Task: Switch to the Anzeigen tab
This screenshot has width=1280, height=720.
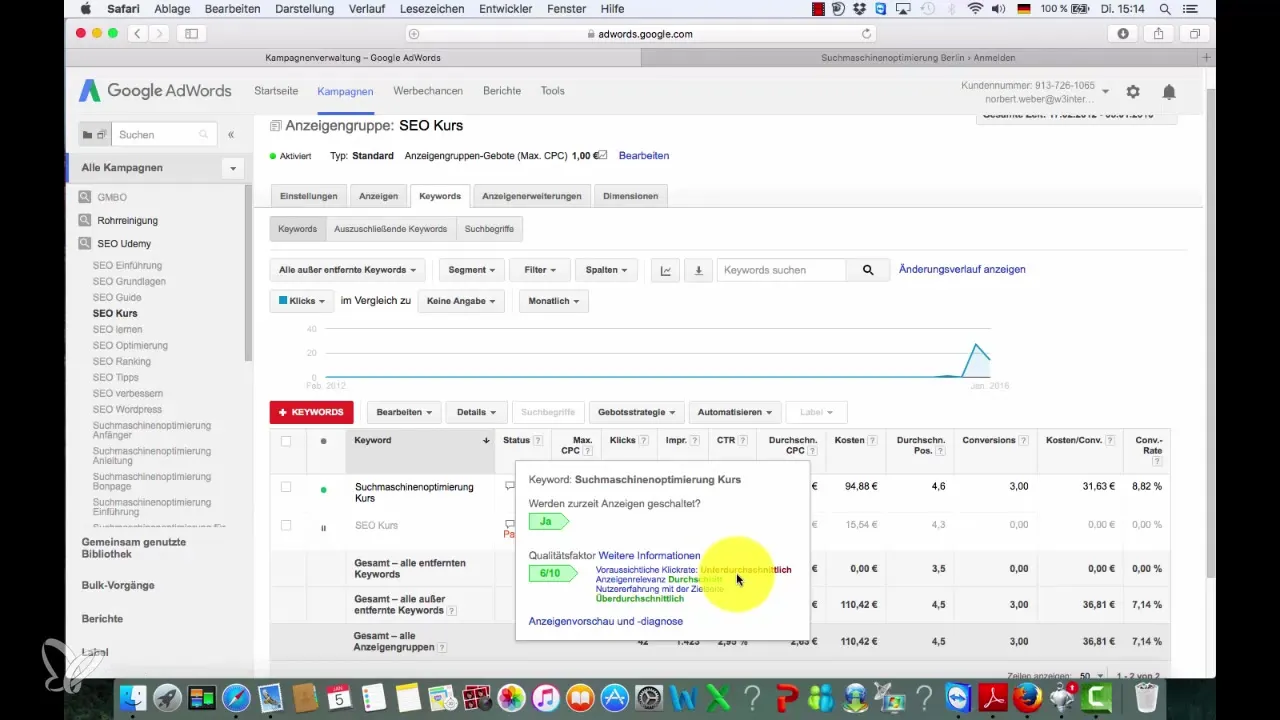Action: pos(379,196)
